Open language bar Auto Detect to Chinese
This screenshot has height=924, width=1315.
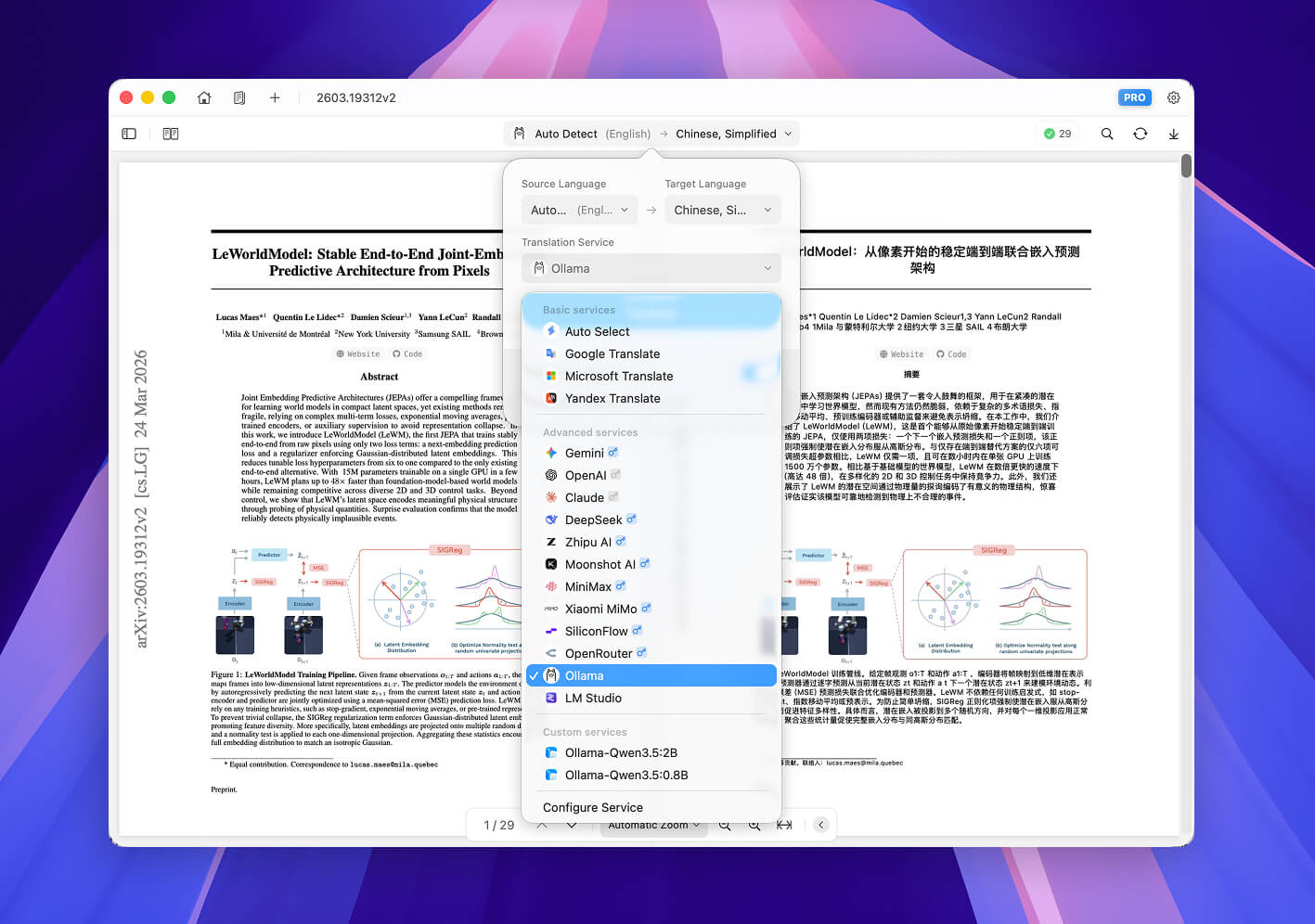pyautogui.click(x=651, y=134)
